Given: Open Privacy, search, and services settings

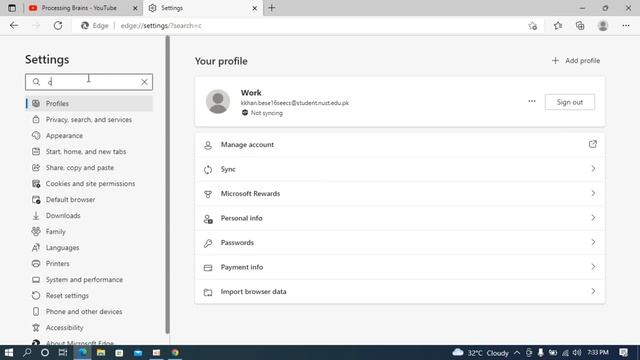Looking at the screenshot, I should (x=89, y=120).
